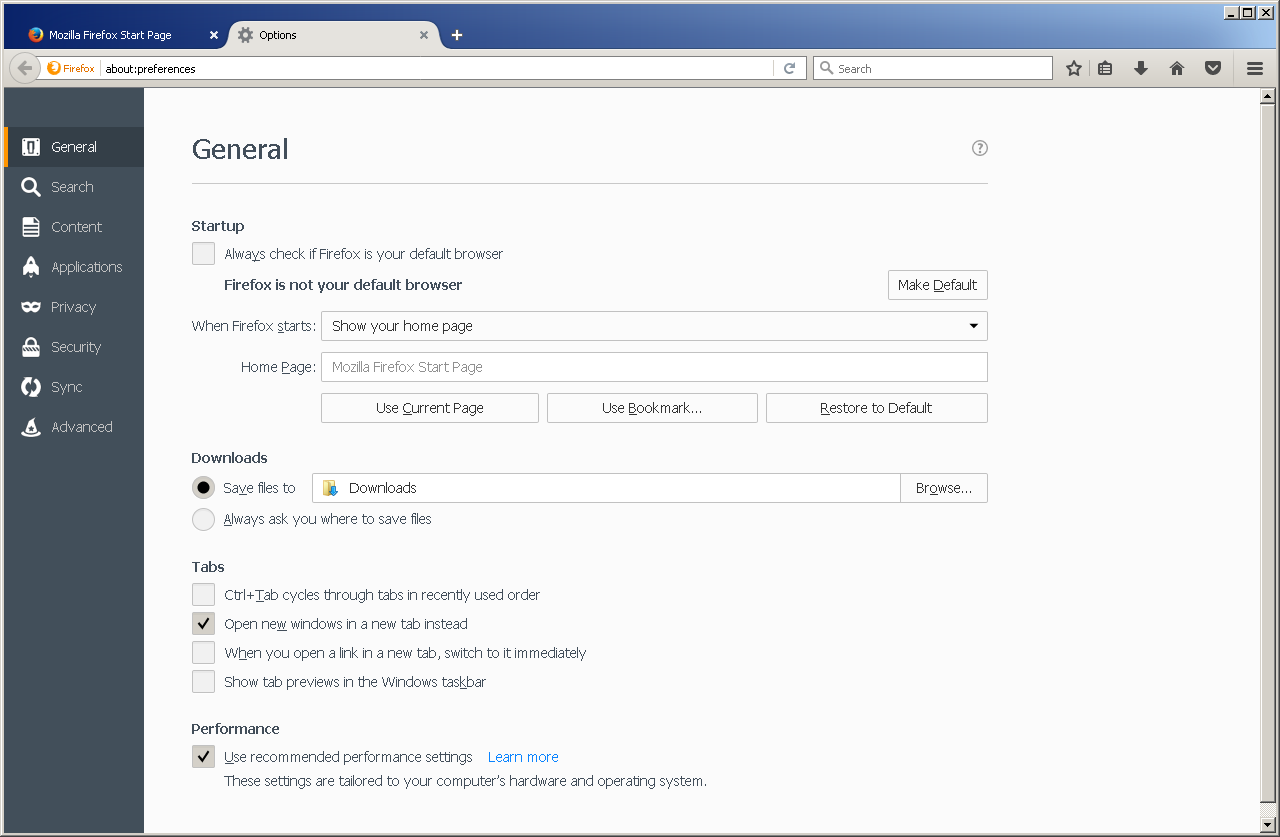
Task: Open the Downloads arrow panel
Action: 1141,68
